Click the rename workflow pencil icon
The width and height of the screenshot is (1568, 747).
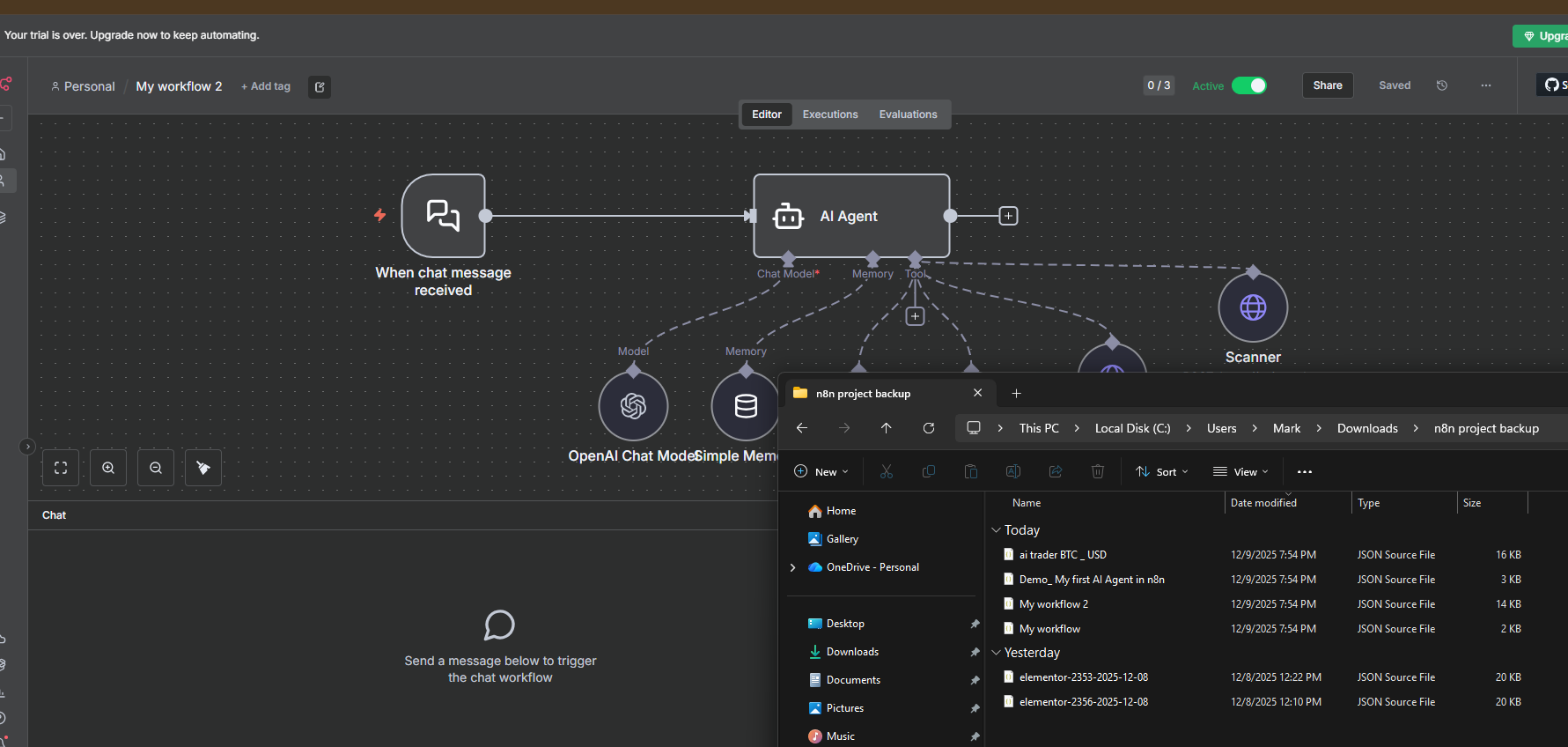(320, 86)
